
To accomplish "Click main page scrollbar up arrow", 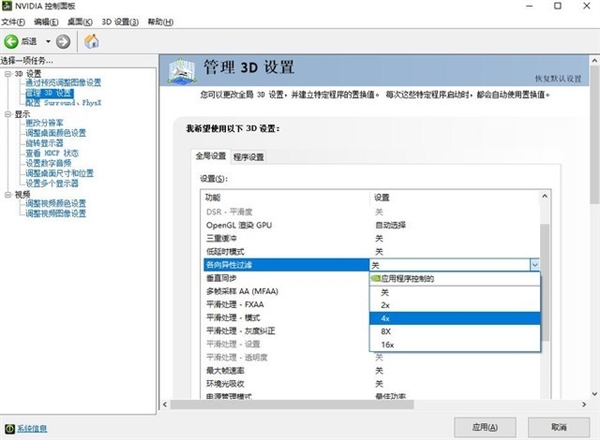I will [594, 60].
